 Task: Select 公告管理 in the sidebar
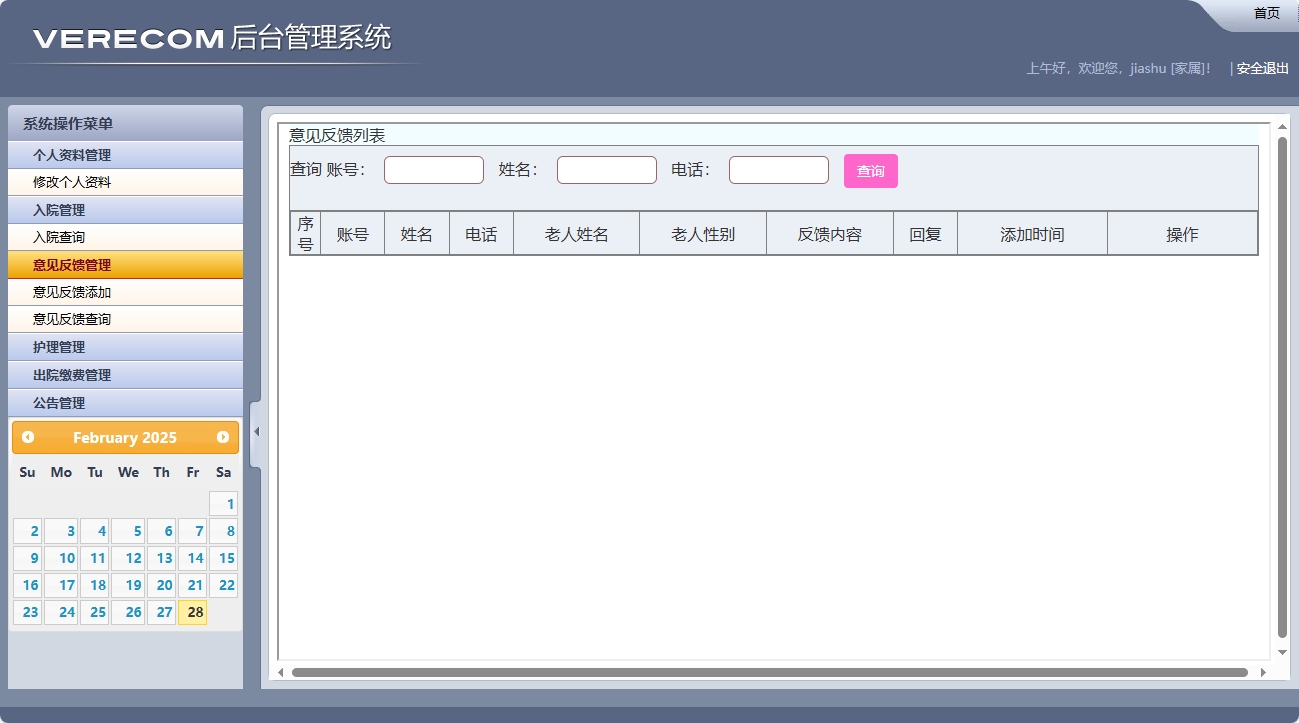(125, 403)
